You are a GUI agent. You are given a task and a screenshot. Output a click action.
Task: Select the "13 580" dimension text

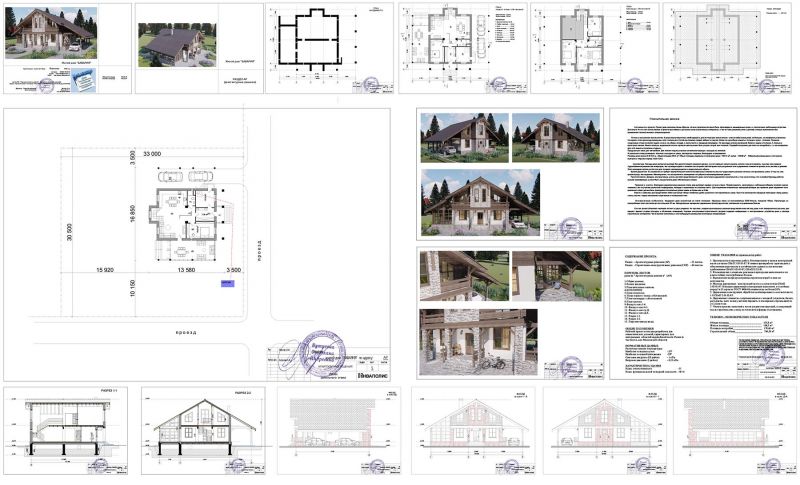click(186, 270)
